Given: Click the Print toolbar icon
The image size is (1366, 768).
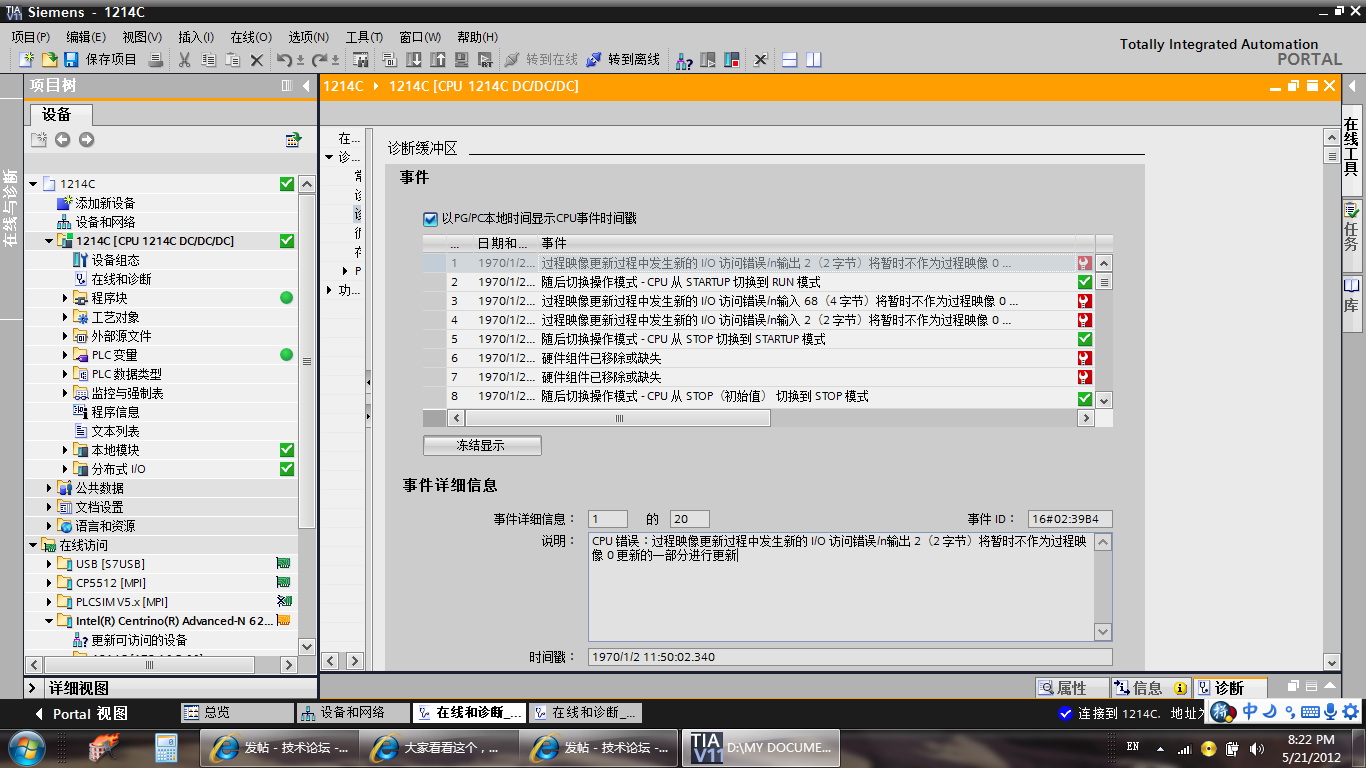Looking at the screenshot, I should [x=155, y=60].
